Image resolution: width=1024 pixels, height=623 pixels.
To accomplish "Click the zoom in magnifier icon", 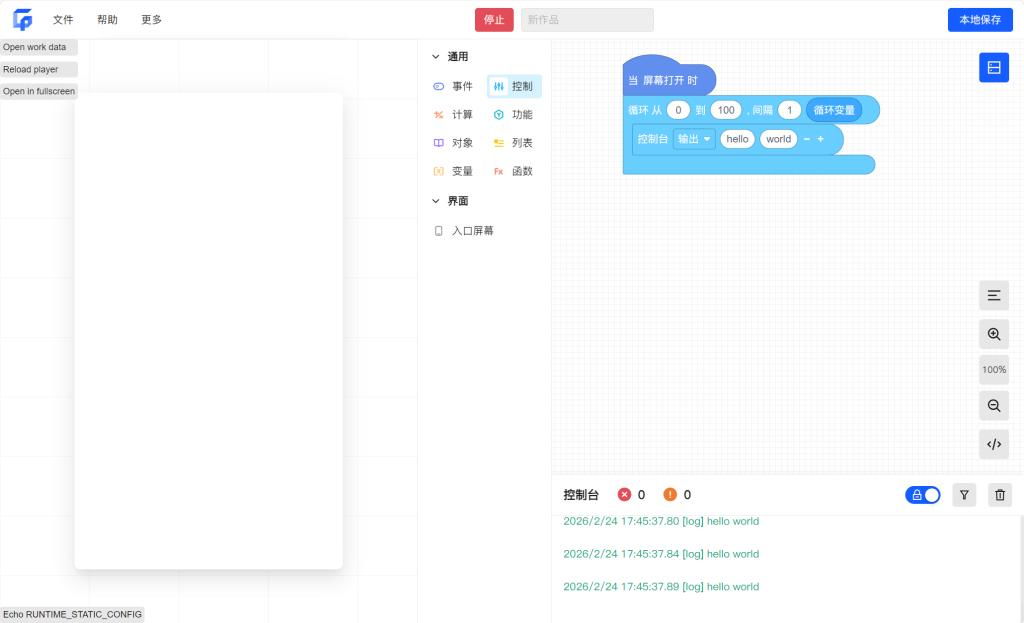I will [994, 334].
